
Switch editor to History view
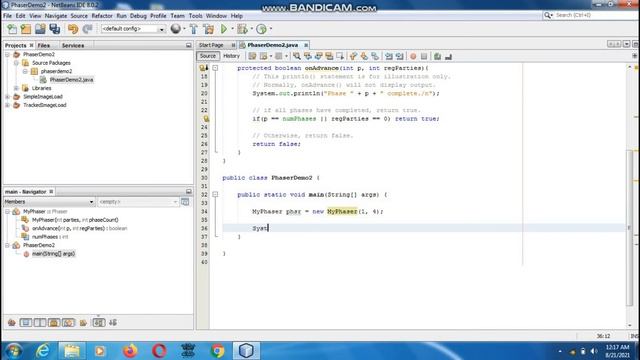pyautogui.click(x=231, y=56)
